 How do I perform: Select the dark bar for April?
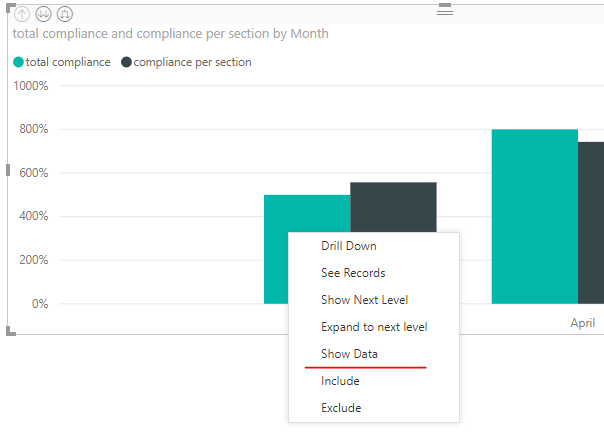click(x=591, y=223)
